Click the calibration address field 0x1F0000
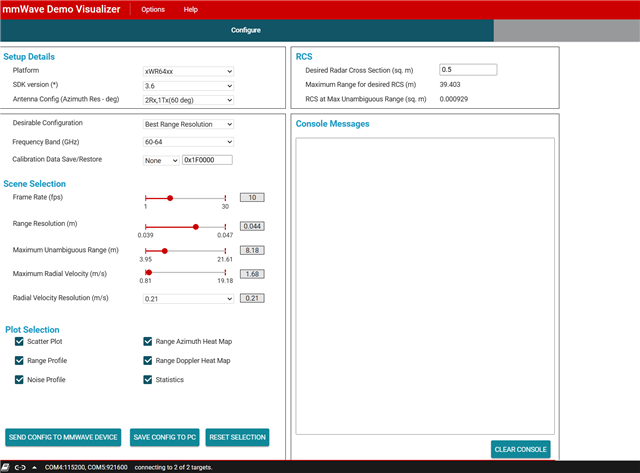640x473 pixels. 207,160
